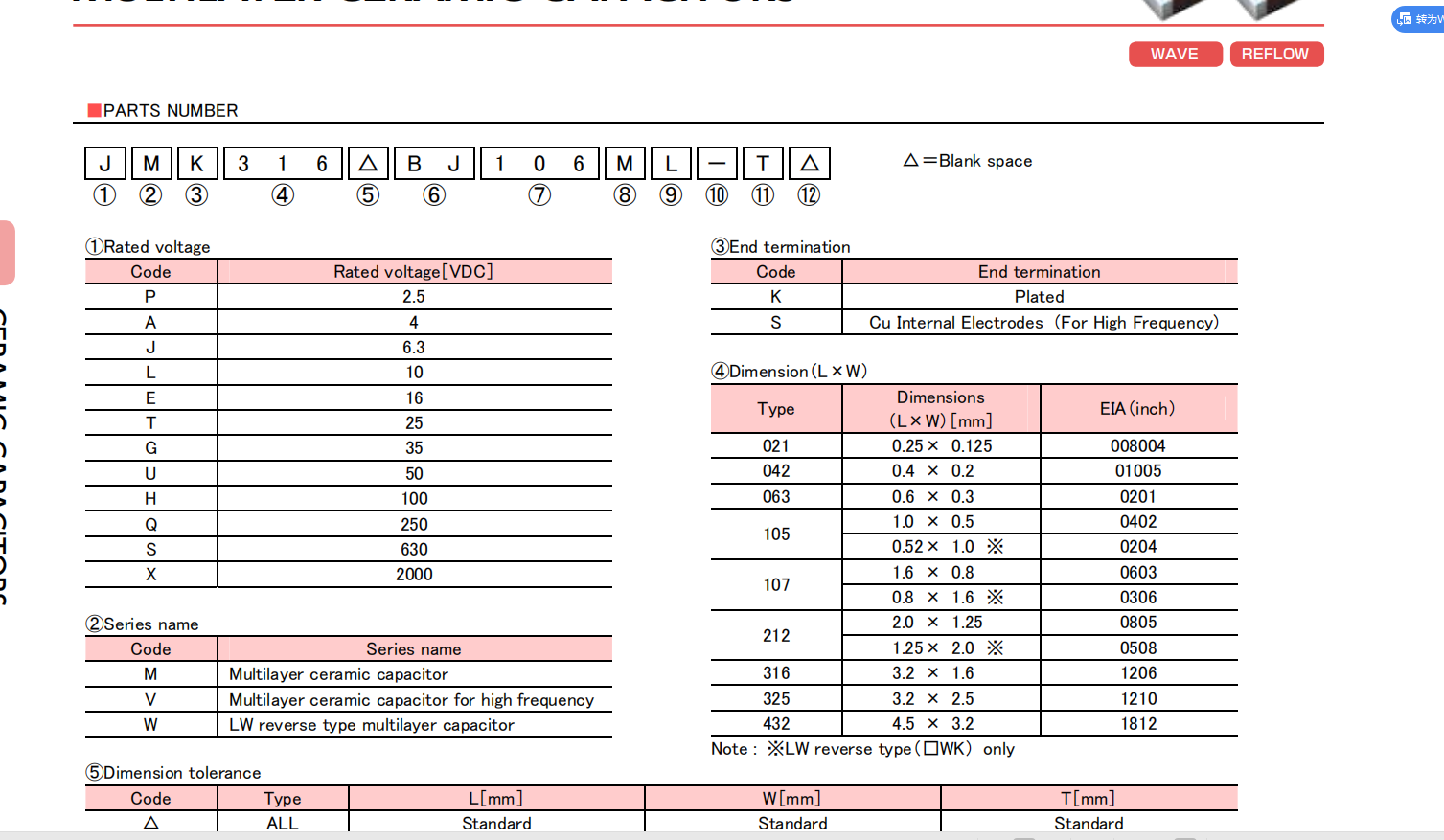Click the EIA value 0603
The height and width of the screenshot is (840, 1444).
coord(1138,573)
